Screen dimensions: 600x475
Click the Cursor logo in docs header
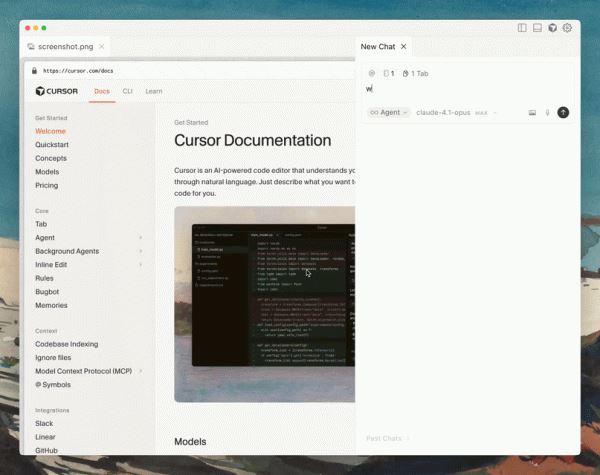pyautogui.click(x=56, y=91)
